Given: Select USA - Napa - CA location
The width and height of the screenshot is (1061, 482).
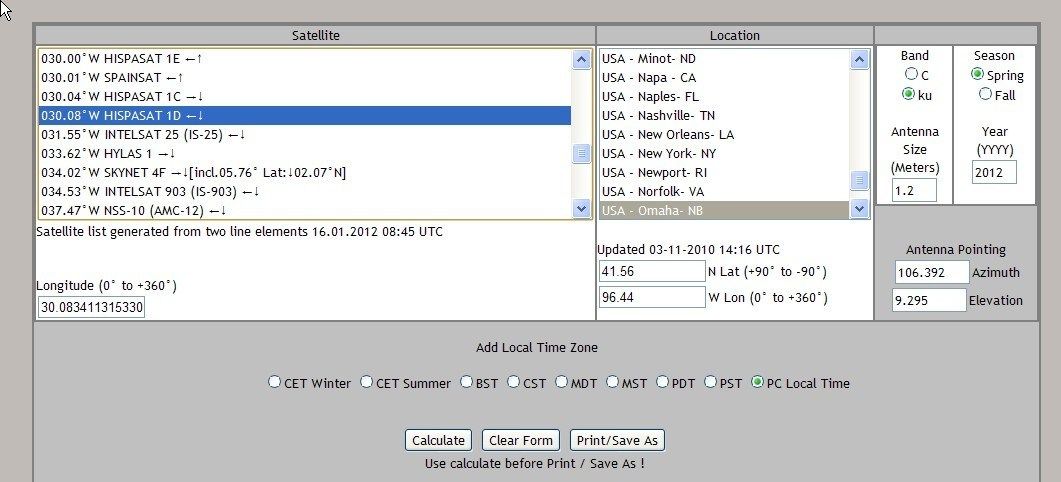Looking at the screenshot, I should 724,78.
